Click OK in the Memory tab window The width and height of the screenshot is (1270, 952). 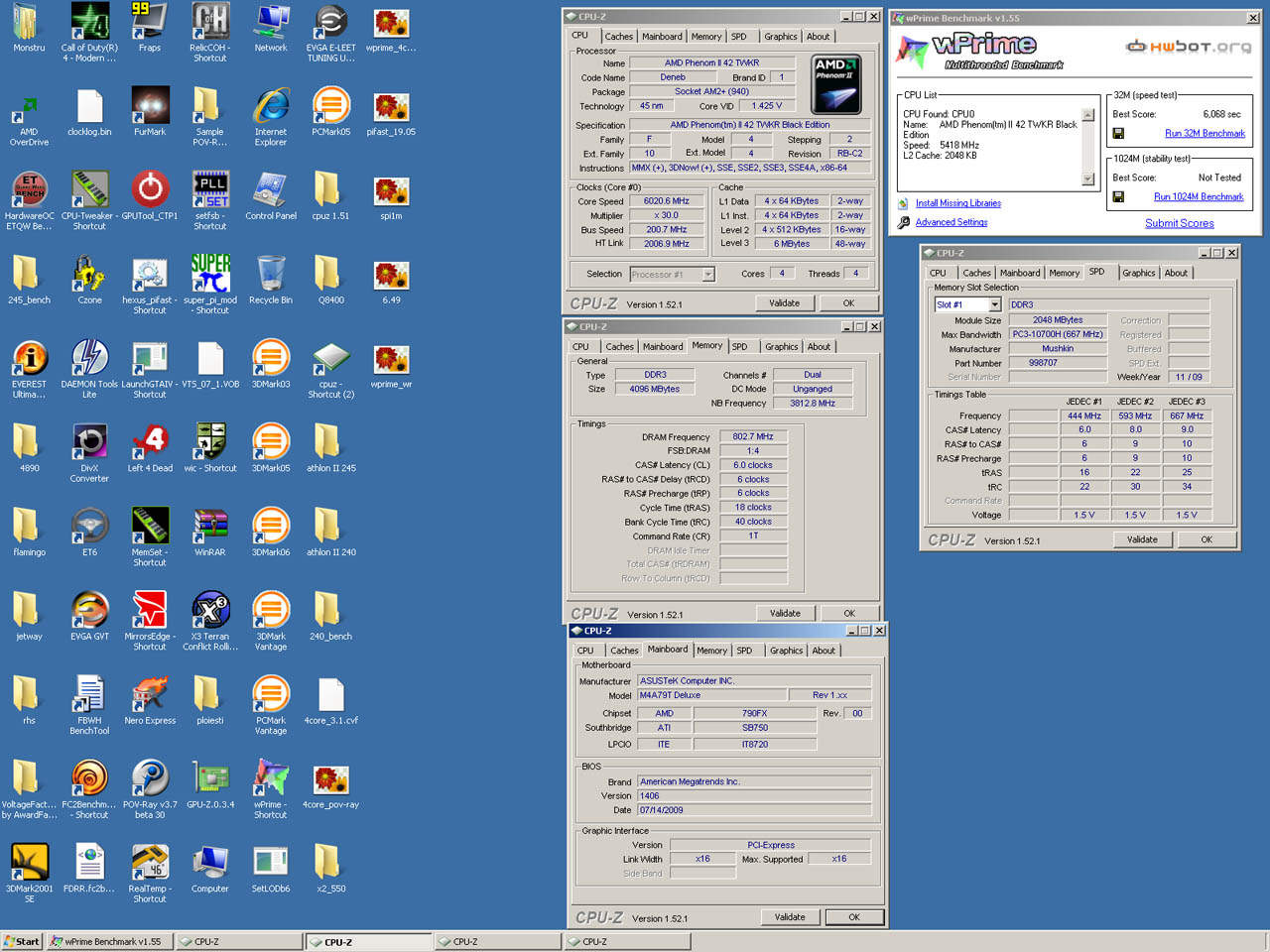[x=849, y=613]
